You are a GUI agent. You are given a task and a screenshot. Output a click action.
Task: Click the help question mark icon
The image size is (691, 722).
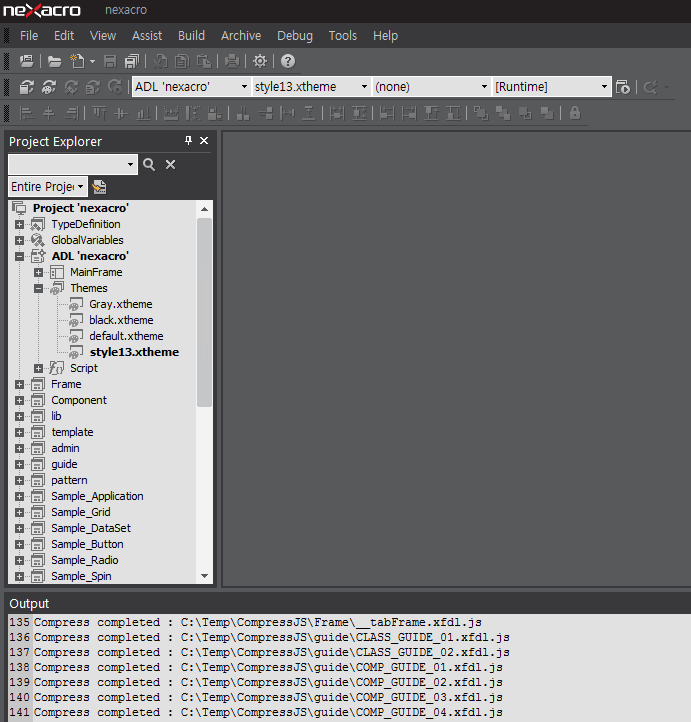(x=288, y=61)
